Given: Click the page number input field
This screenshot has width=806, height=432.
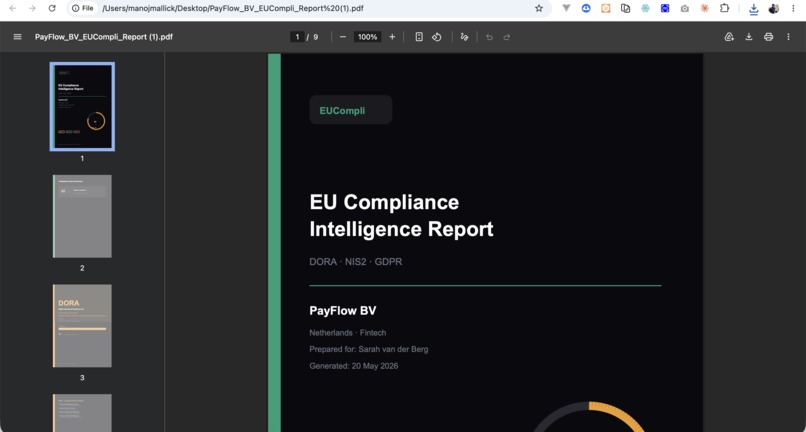Looking at the screenshot, I should [x=297, y=37].
